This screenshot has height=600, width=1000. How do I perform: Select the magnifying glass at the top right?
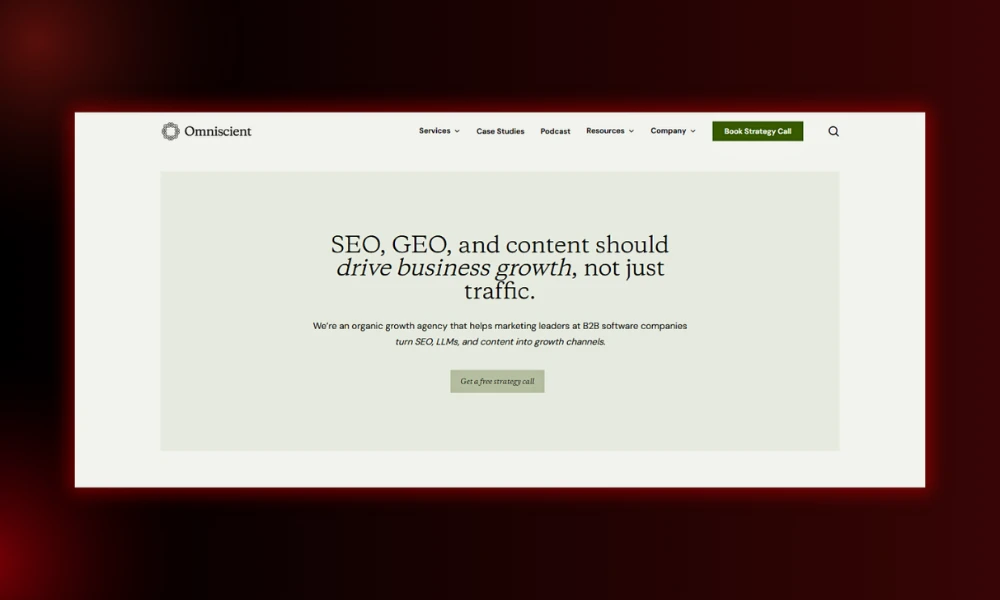pos(833,131)
